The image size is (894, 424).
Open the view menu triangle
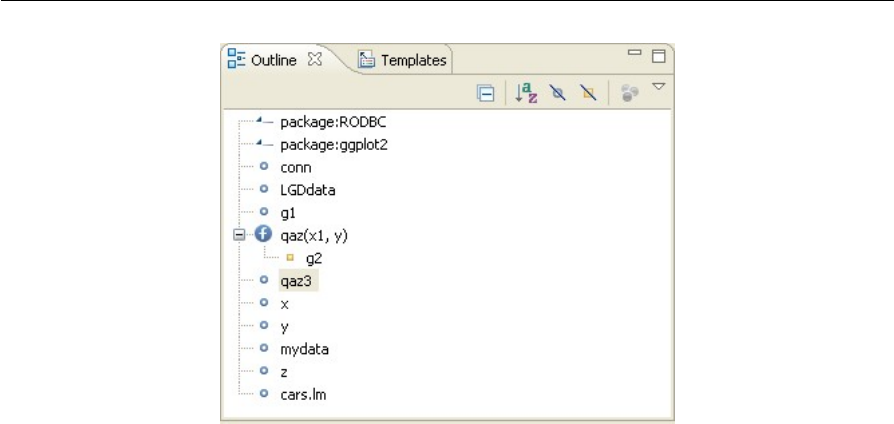(x=659, y=87)
